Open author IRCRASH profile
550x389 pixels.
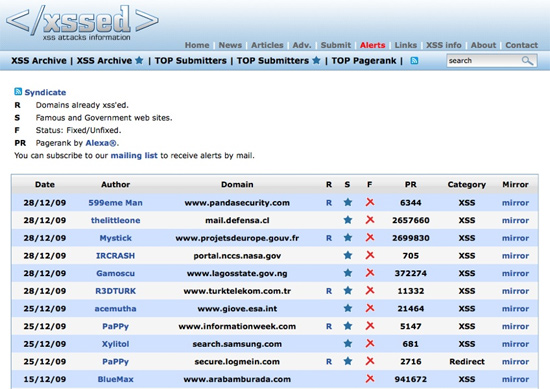pyautogui.click(x=115, y=256)
